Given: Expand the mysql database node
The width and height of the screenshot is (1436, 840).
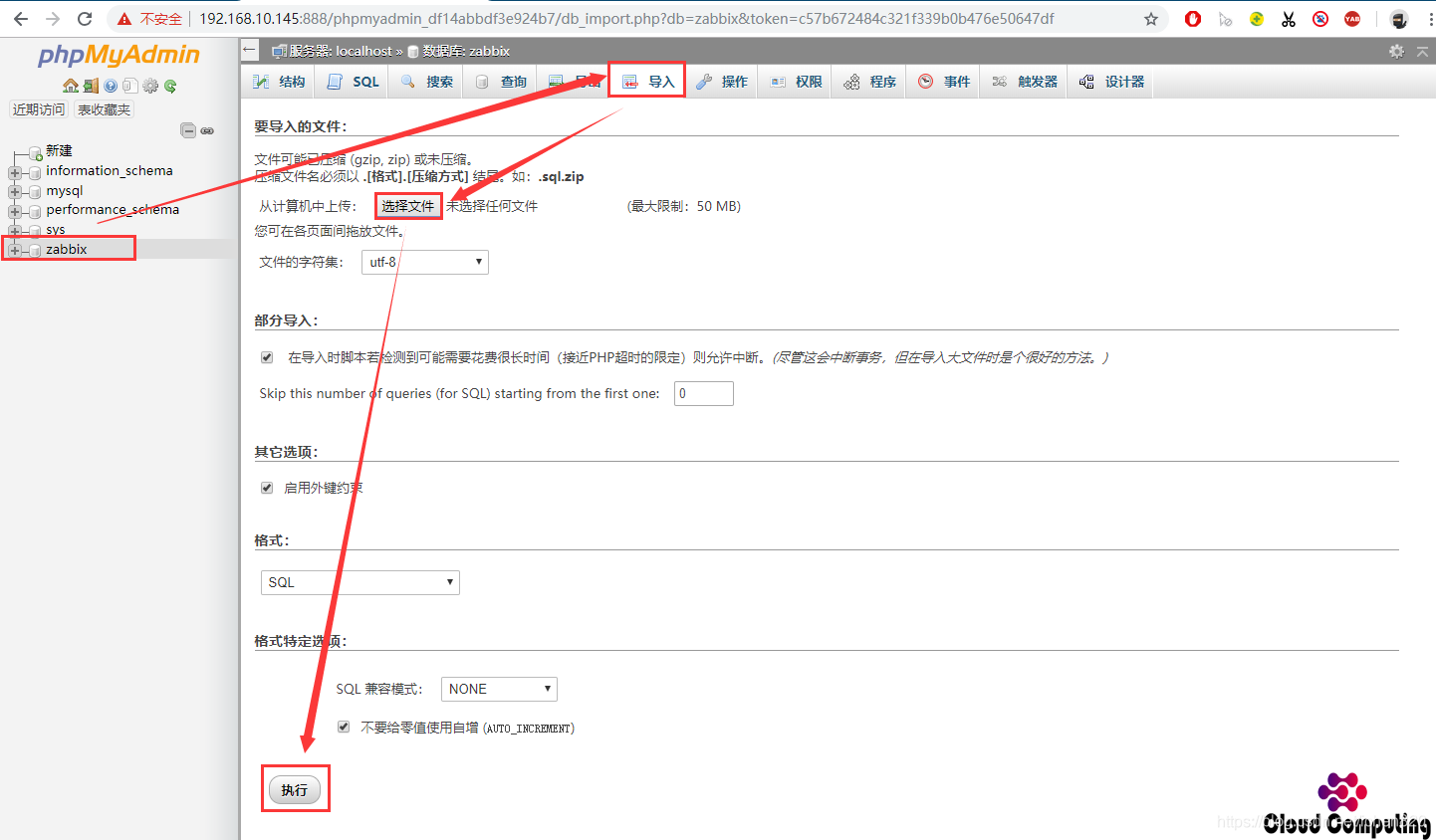Looking at the screenshot, I should (x=14, y=191).
